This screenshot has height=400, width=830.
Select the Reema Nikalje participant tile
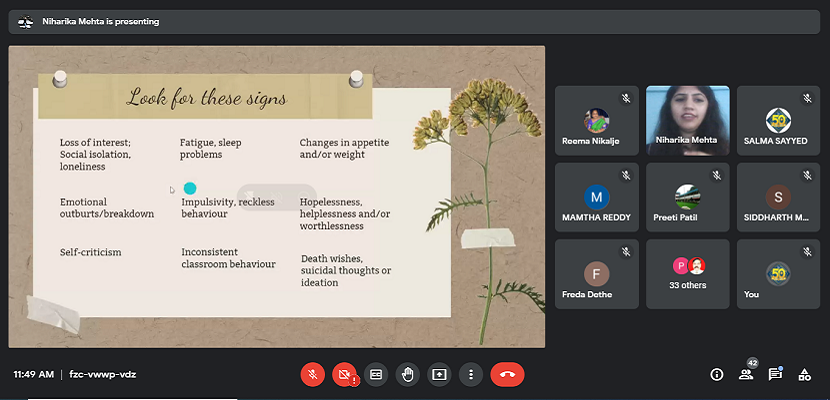point(597,119)
